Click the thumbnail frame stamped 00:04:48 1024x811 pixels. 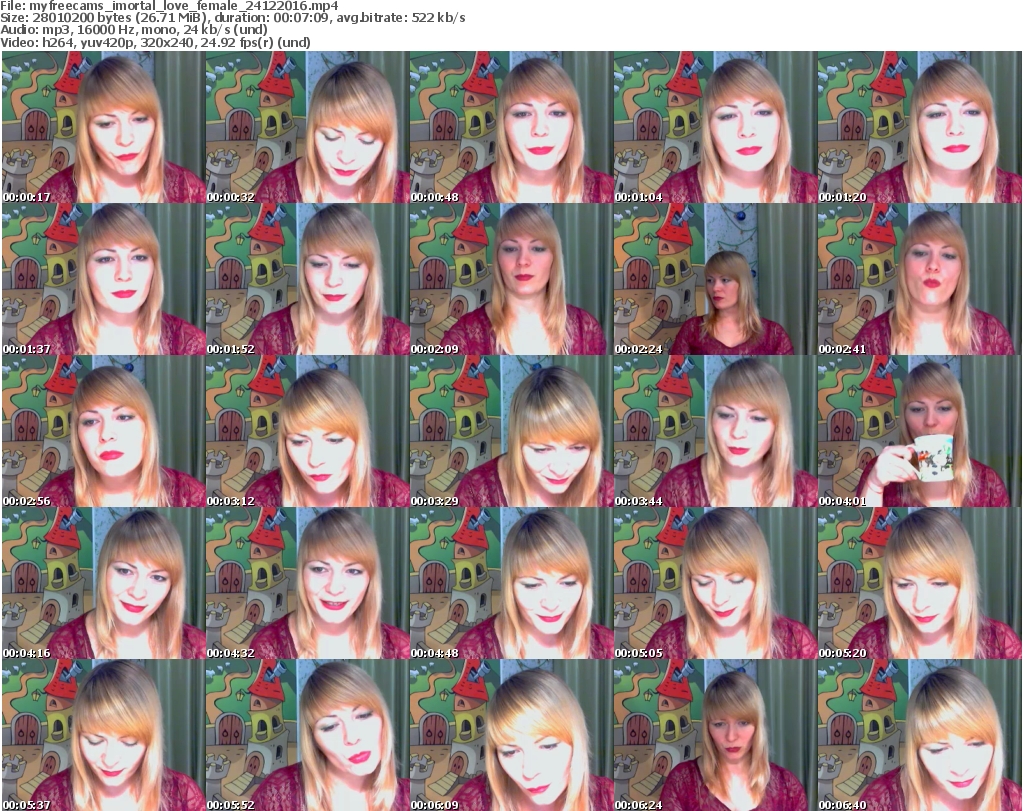[x=511, y=583]
